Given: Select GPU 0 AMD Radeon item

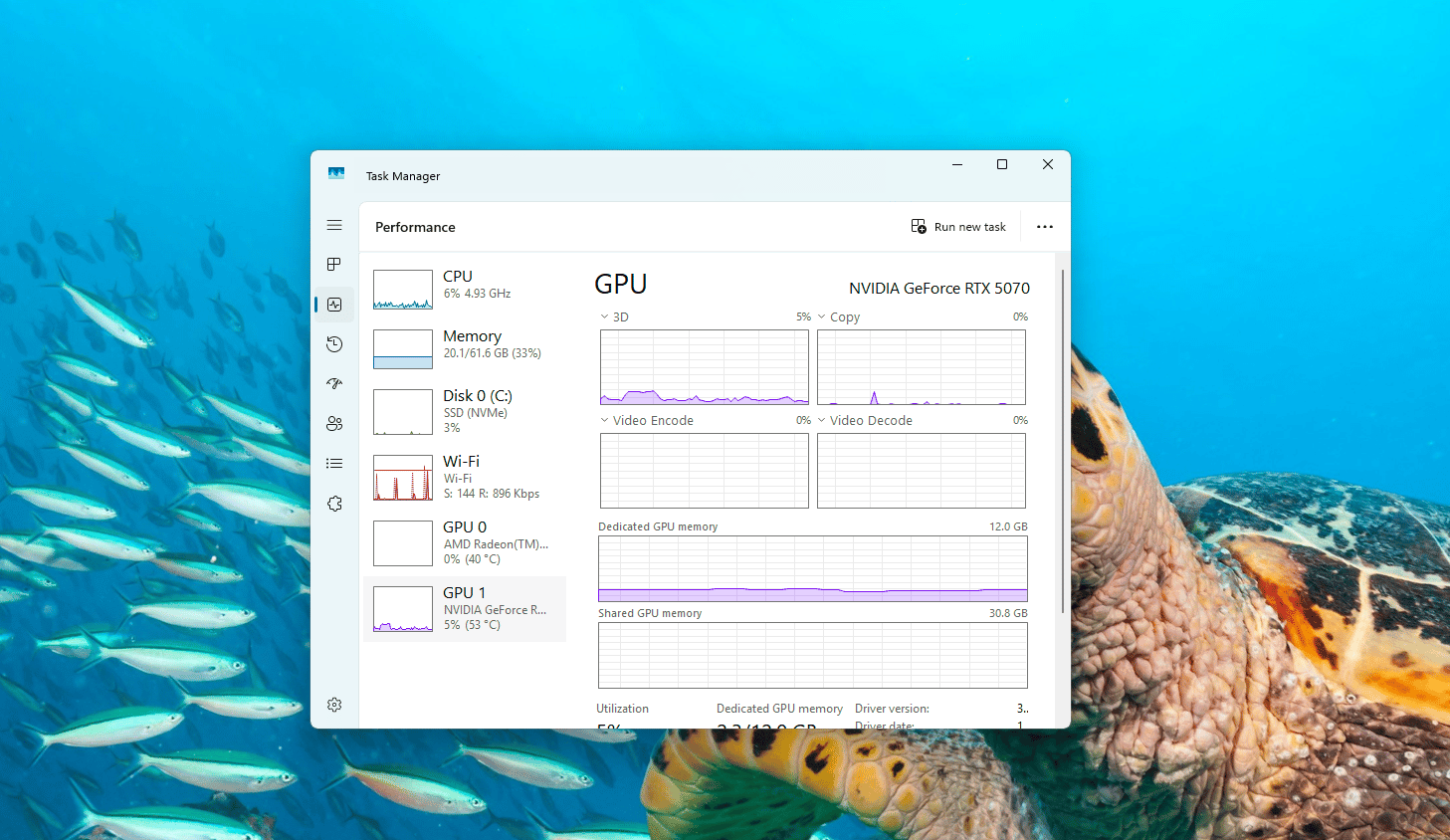Looking at the screenshot, I should (465, 543).
